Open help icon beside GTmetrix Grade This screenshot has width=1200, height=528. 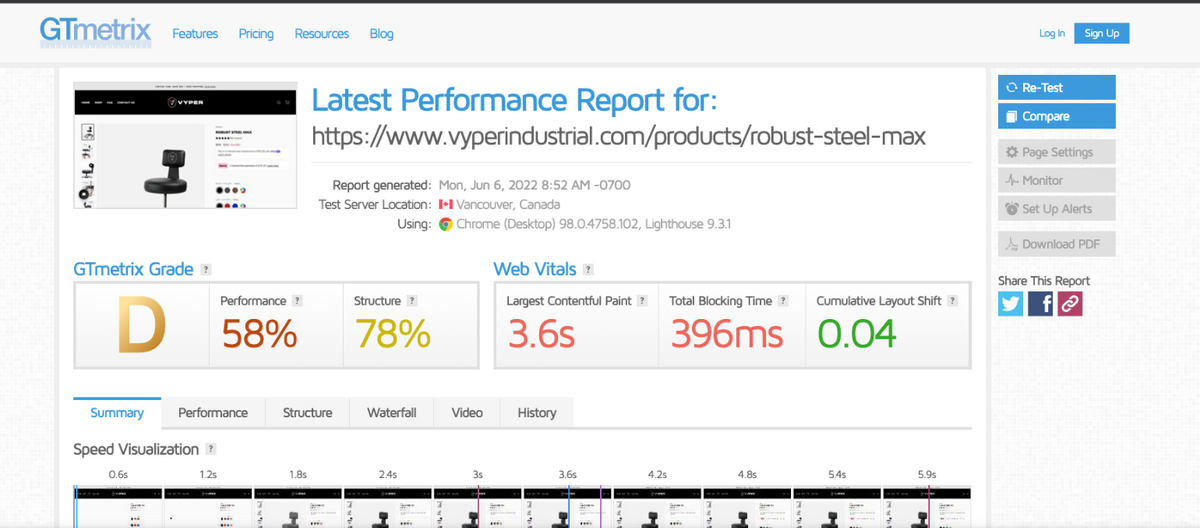point(206,270)
